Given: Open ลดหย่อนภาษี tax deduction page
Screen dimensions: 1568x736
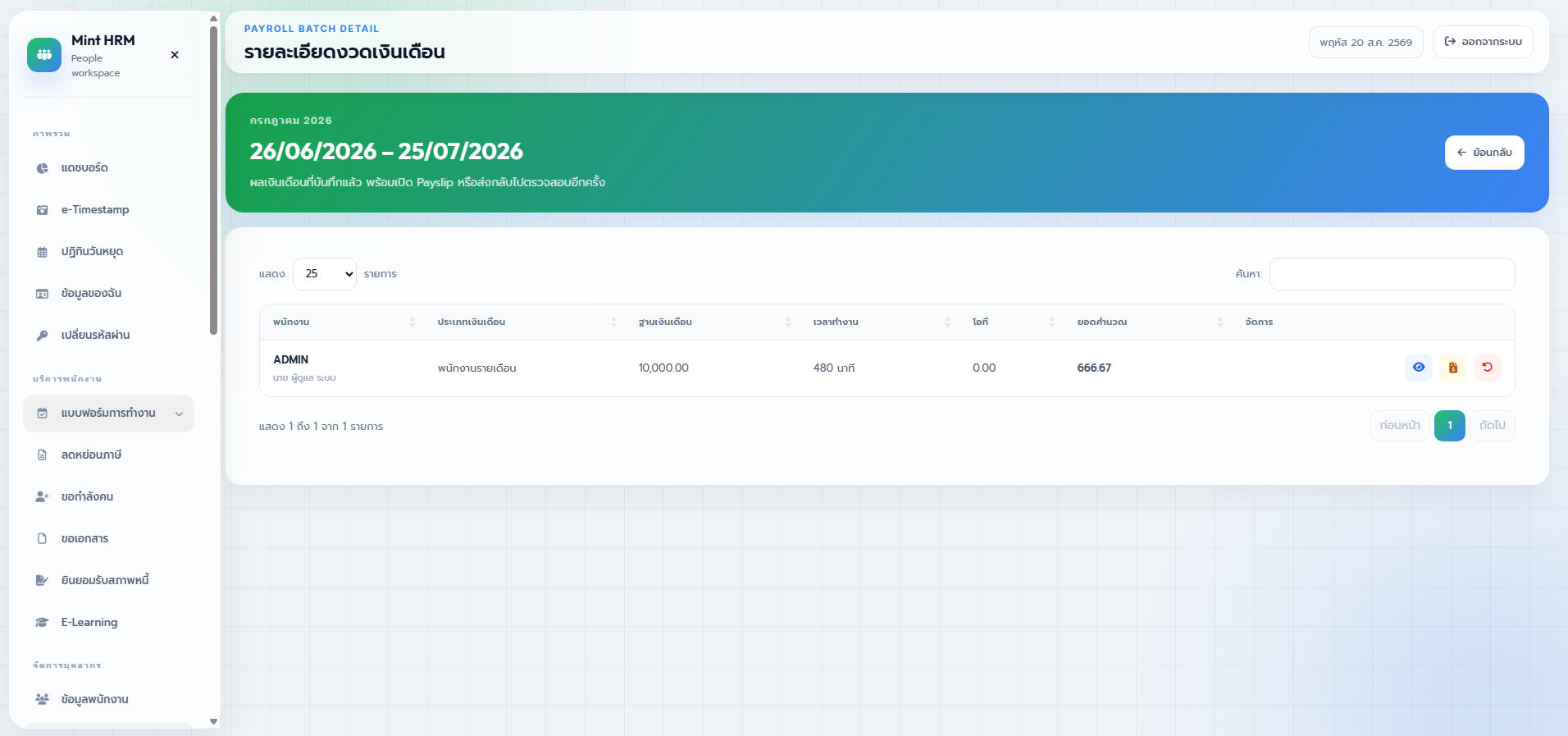Looking at the screenshot, I should (x=108, y=455).
